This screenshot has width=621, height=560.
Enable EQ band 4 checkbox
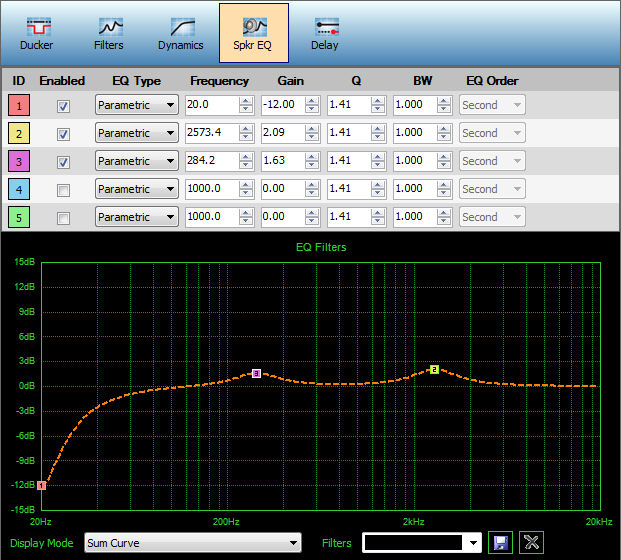point(63,190)
